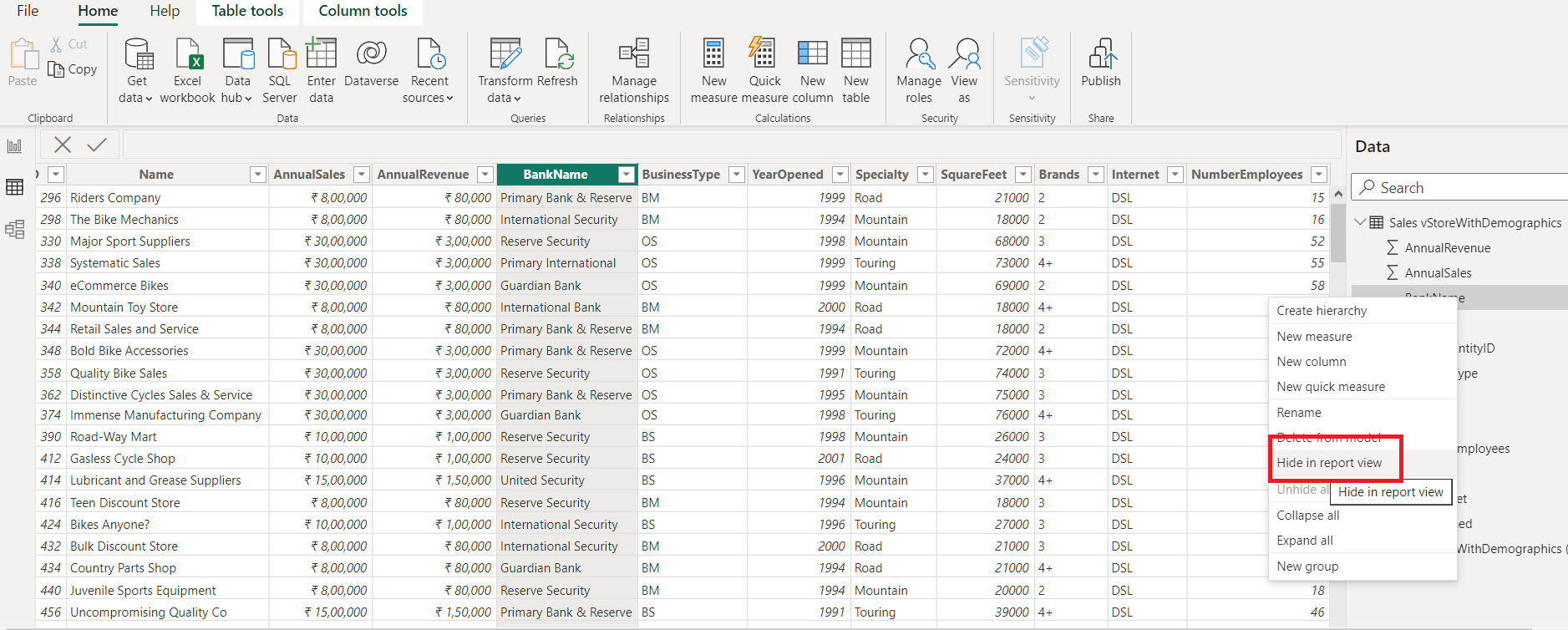Click the Sensitivity icon
This screenshot has width=1568, height=630.
coord(1033,53)
